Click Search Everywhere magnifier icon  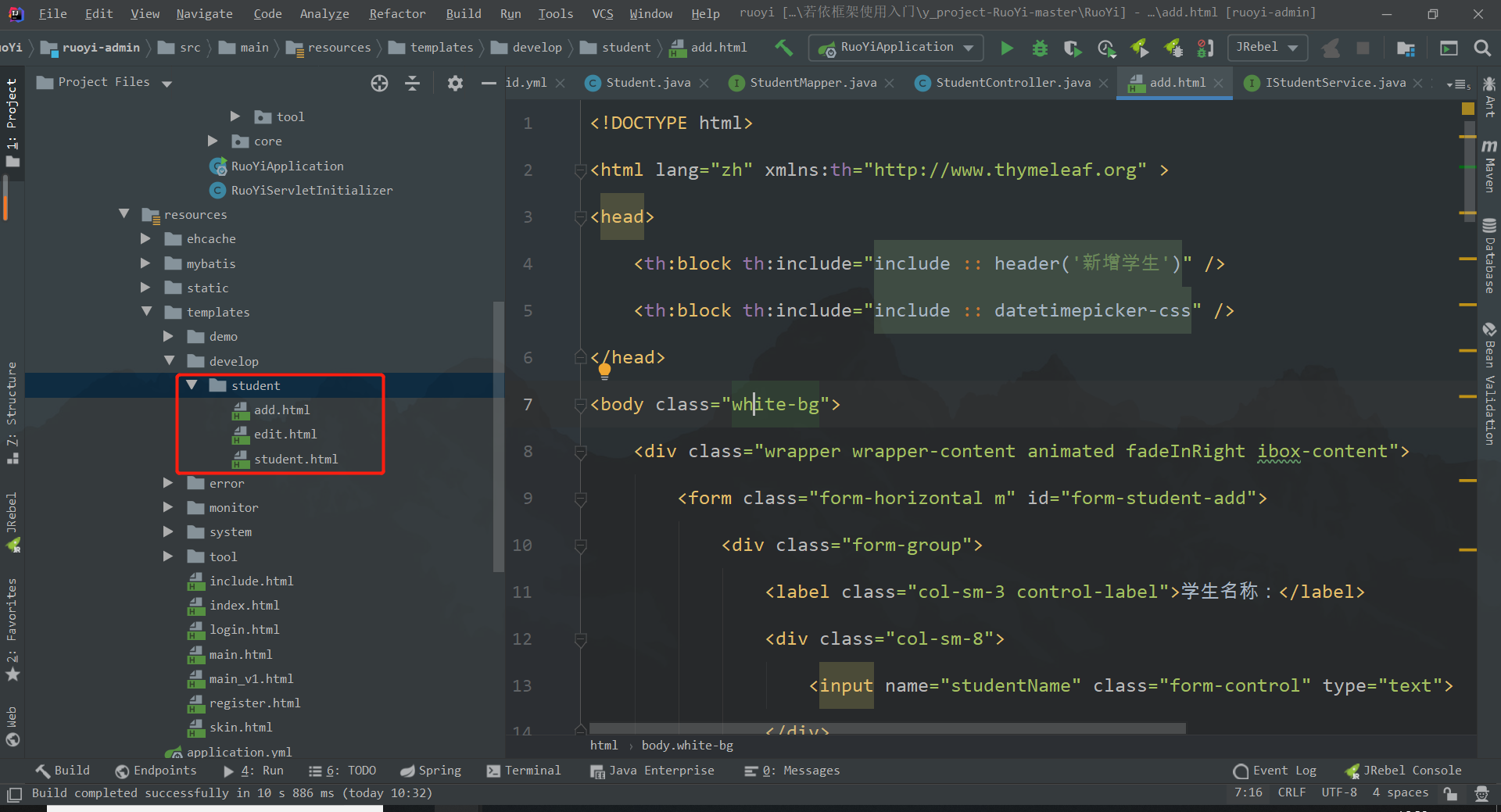point(1481,48)
